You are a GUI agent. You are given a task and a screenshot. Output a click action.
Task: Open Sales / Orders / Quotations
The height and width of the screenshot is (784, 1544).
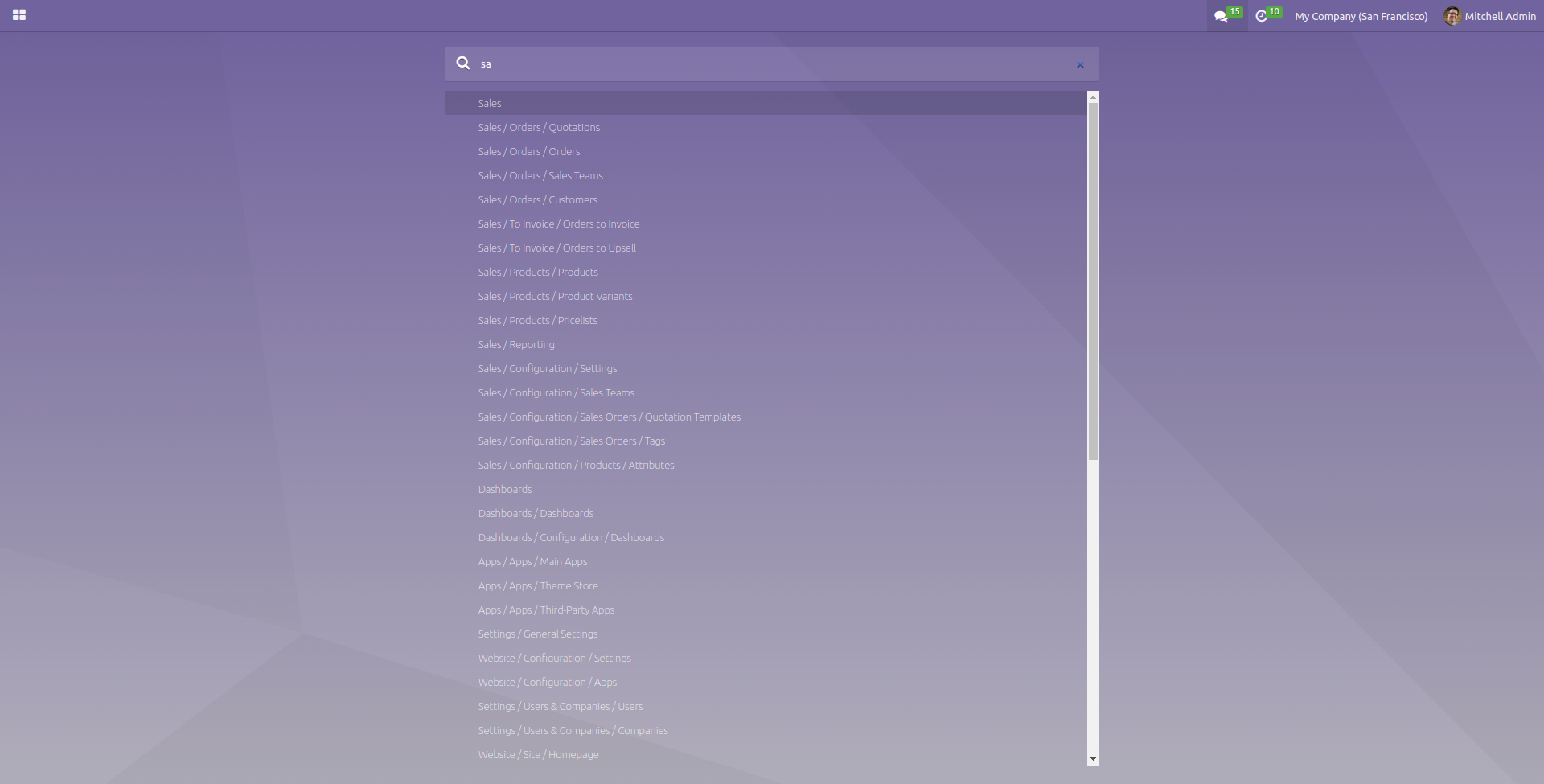(539, 127)
